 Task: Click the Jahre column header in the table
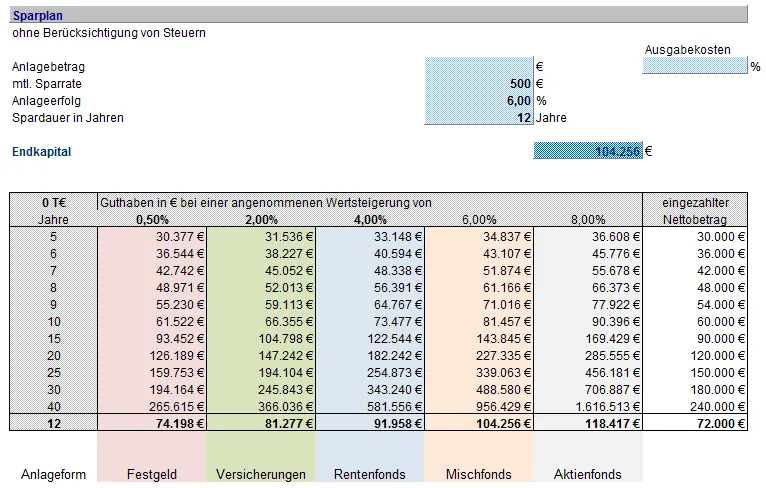coord(53,219)
